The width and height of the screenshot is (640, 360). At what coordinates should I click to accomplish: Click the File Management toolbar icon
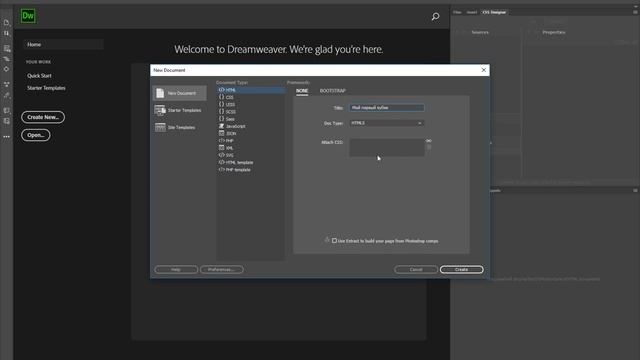pyautogui.click(x=7, y=33)
